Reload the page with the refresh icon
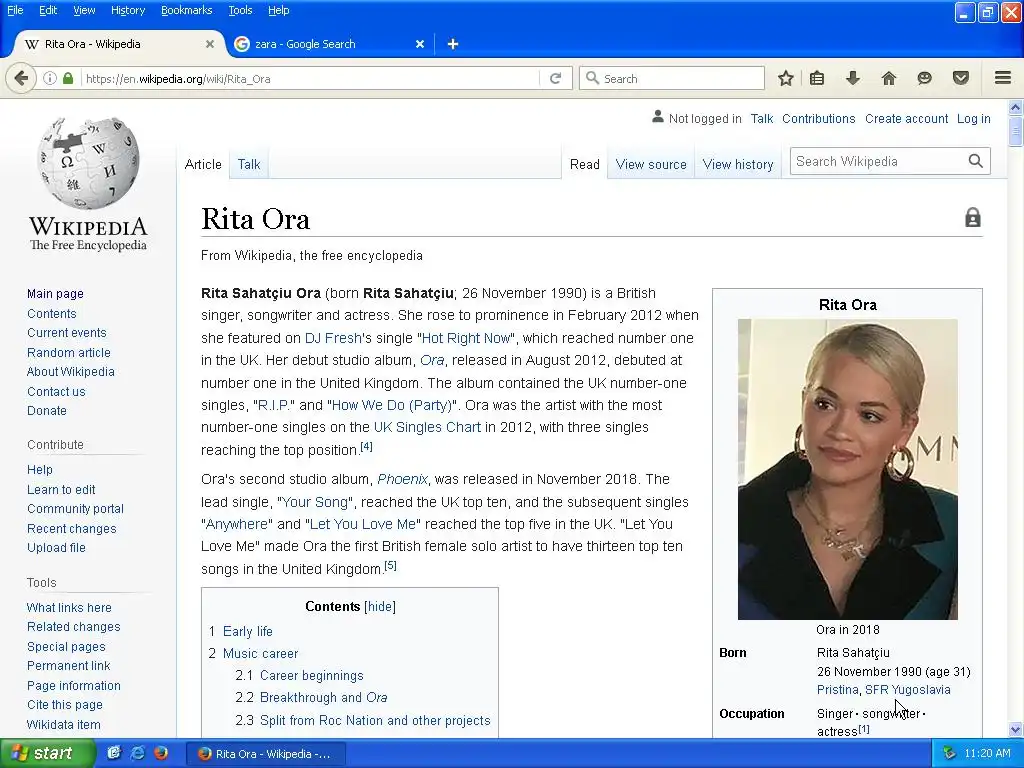The width and height of the screenshot is (1024, 768). click(x=556, y=78)
